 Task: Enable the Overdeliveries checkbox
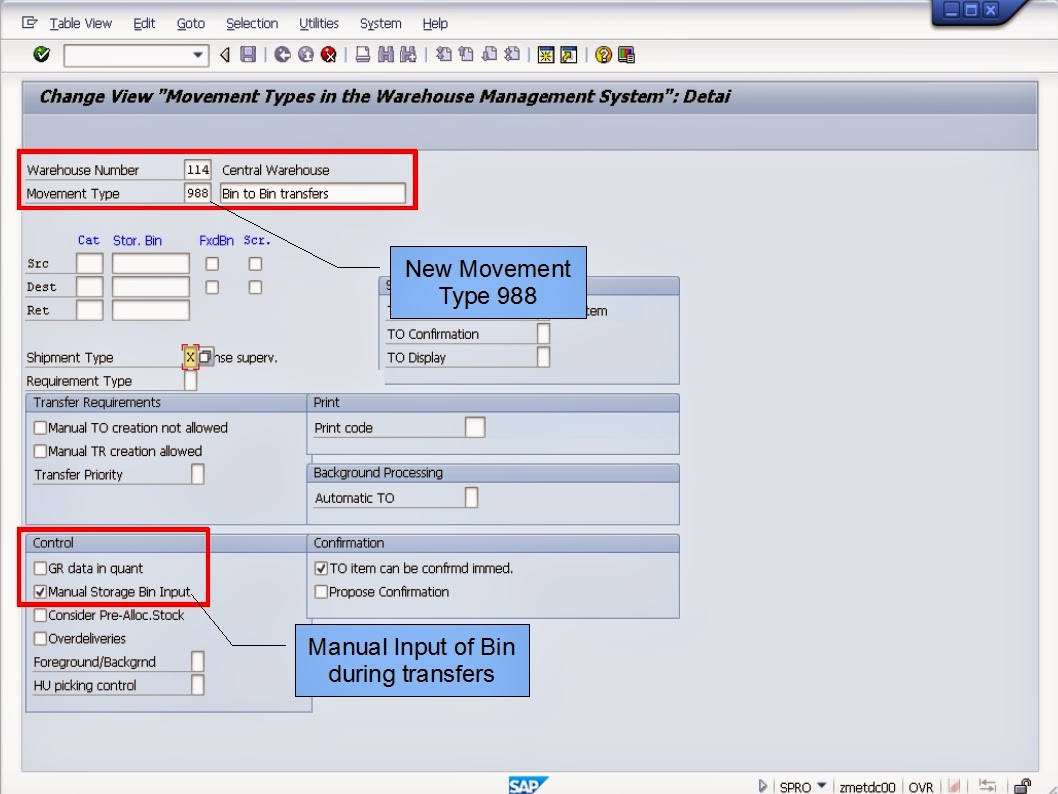pos(40,638)
